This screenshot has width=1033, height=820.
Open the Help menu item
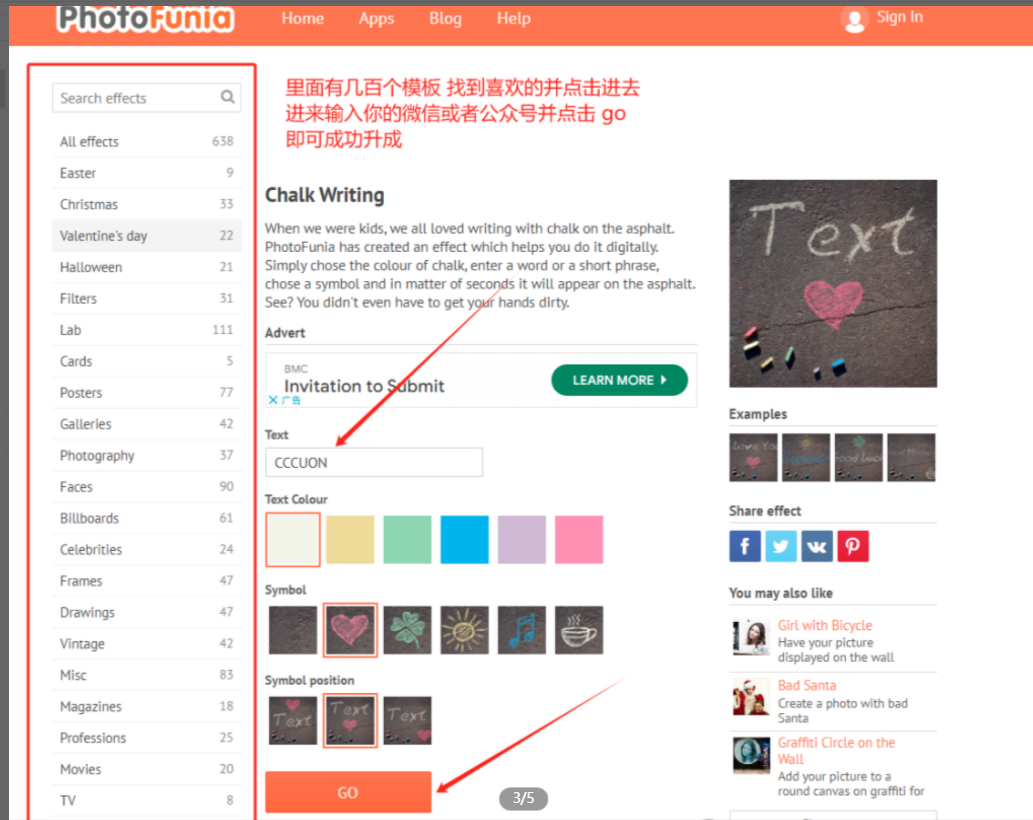(514, 18)
